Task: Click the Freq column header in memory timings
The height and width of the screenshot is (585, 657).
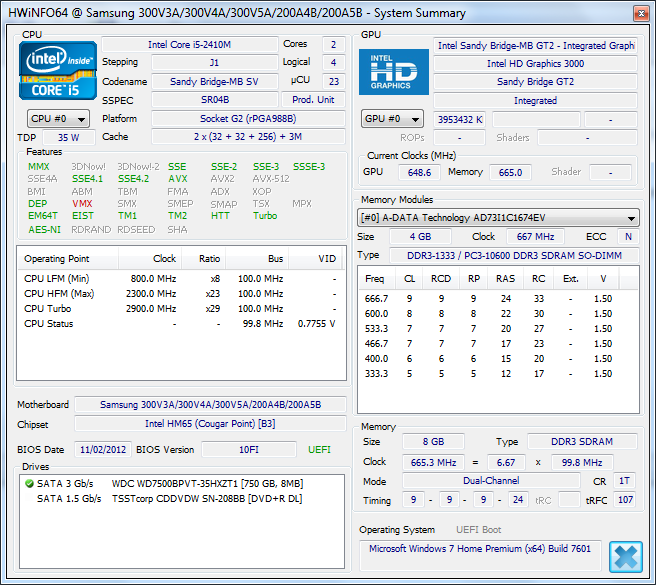Action: (376, 279)
